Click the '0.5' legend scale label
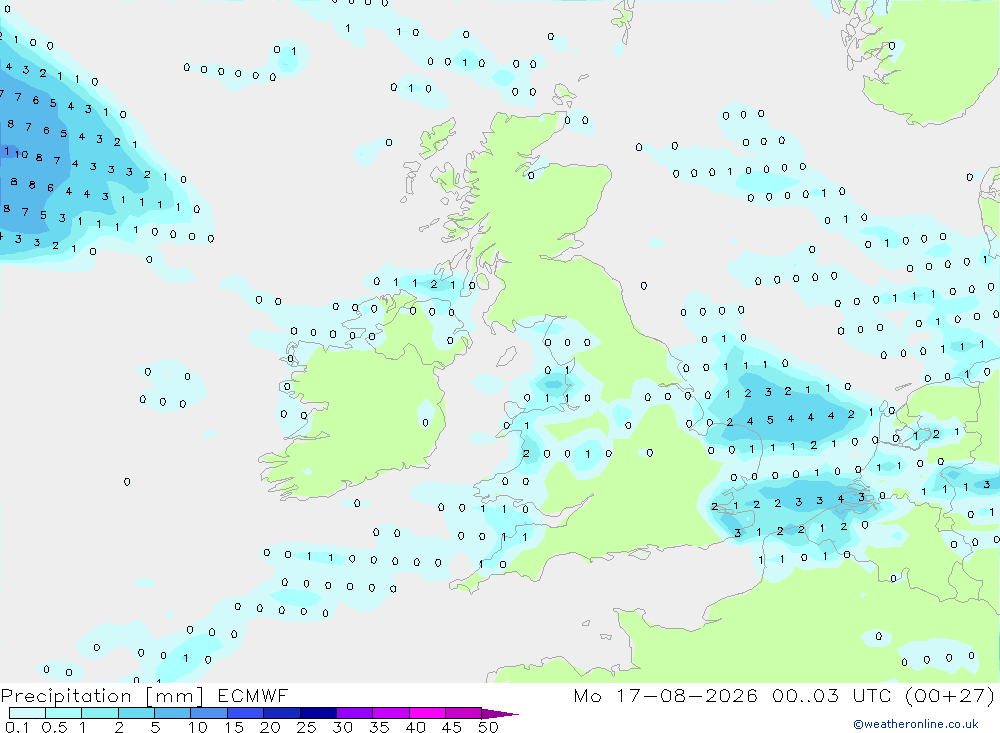This screenshot has width=1000, height=733. (54, 727)
